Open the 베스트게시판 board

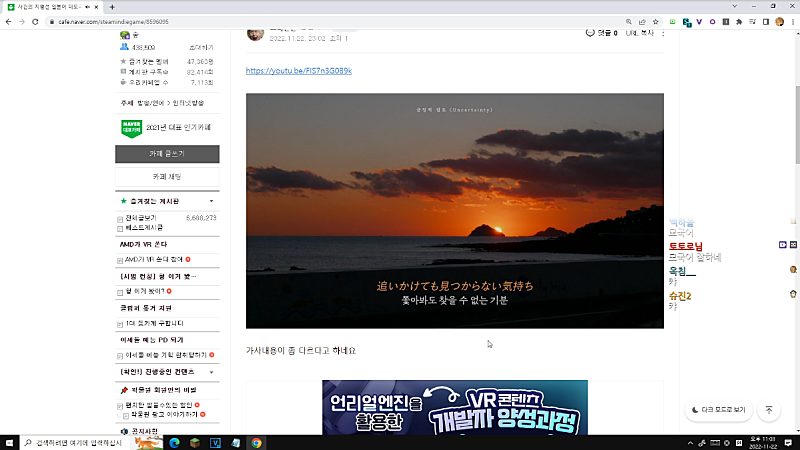[144, 228]
